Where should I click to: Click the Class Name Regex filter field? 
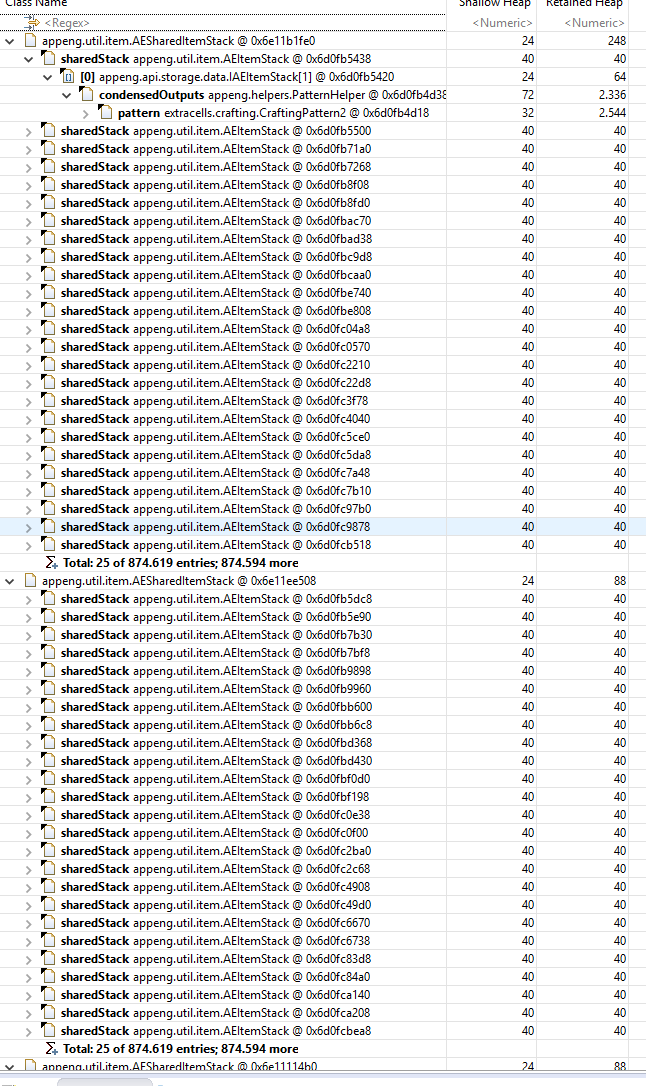(223, 23)
